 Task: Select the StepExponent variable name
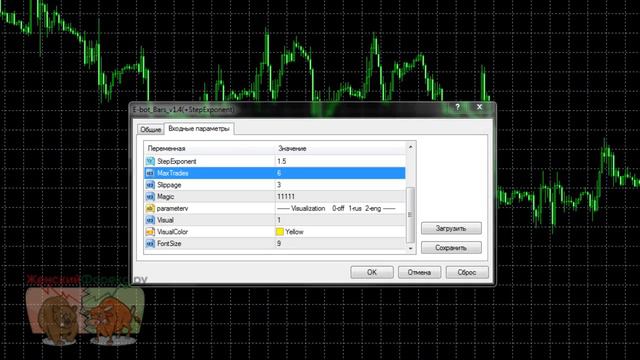tap(177, 161)
